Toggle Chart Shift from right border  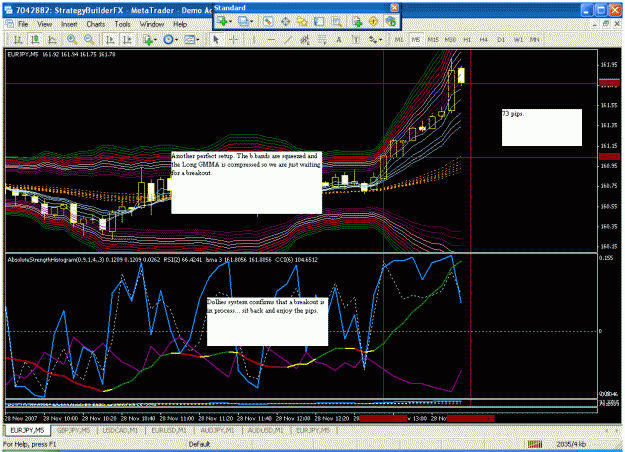(127, 39)
